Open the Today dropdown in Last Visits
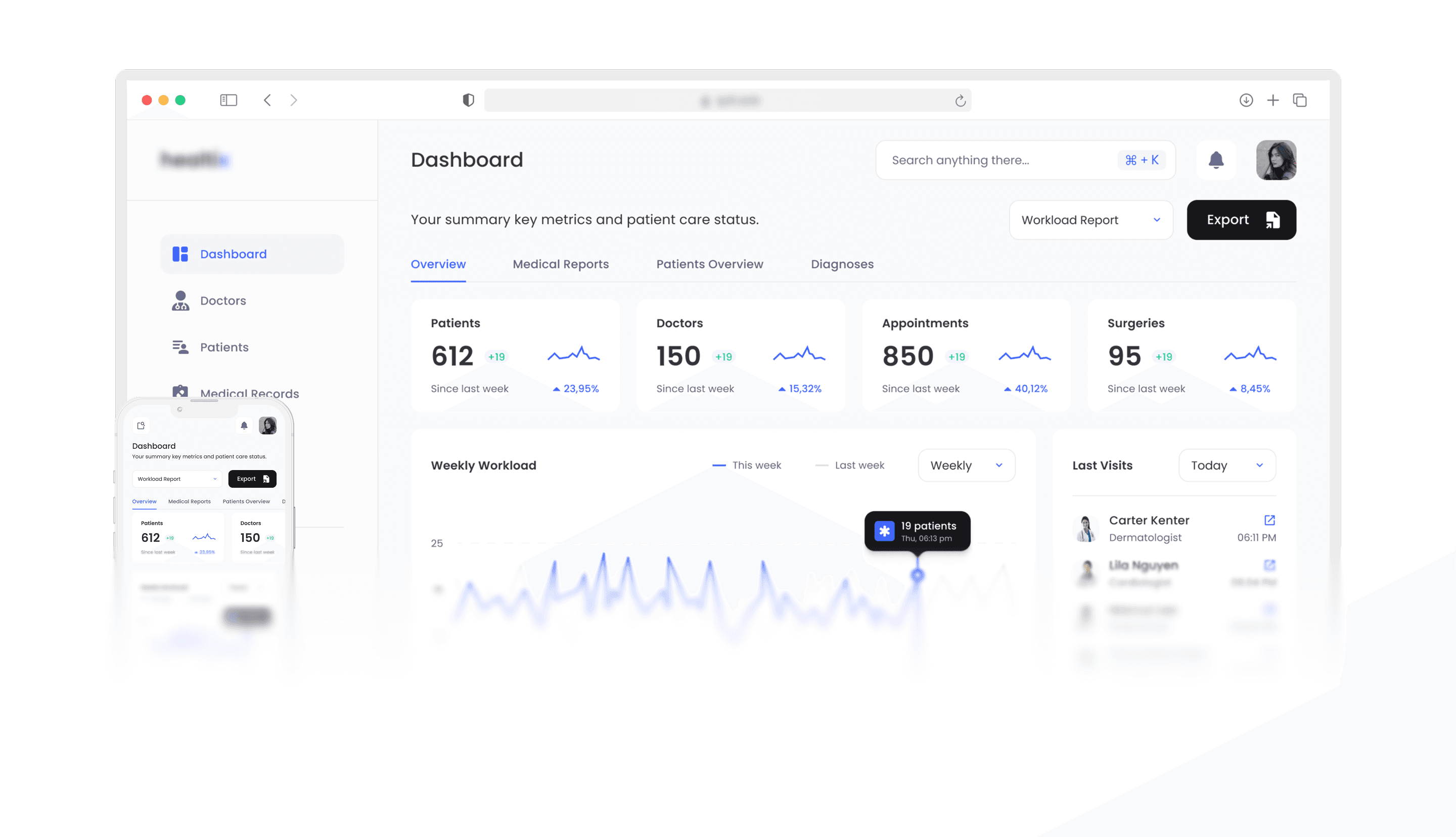 1226,466
